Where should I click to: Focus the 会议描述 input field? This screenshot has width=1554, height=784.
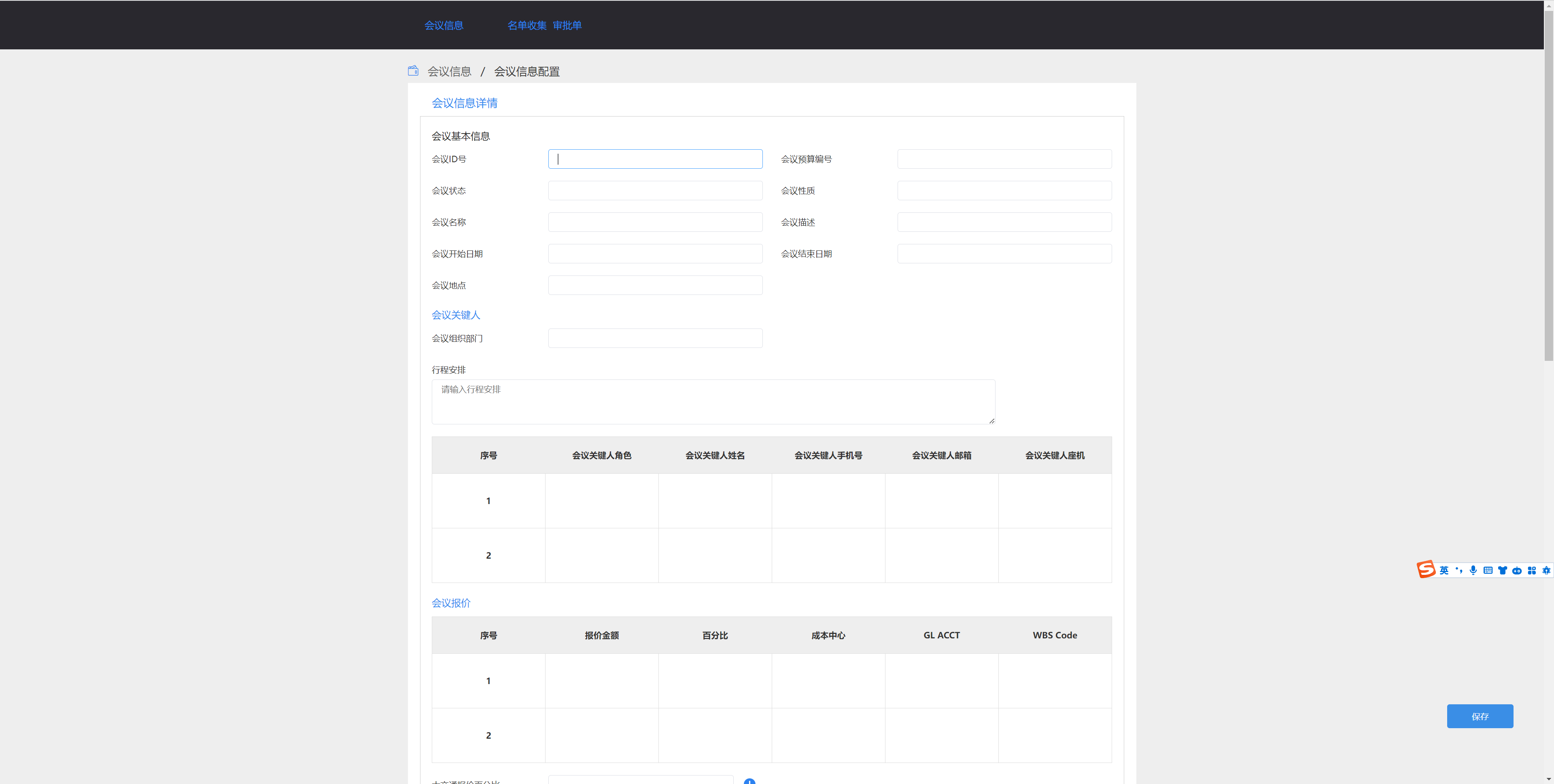1004,222
